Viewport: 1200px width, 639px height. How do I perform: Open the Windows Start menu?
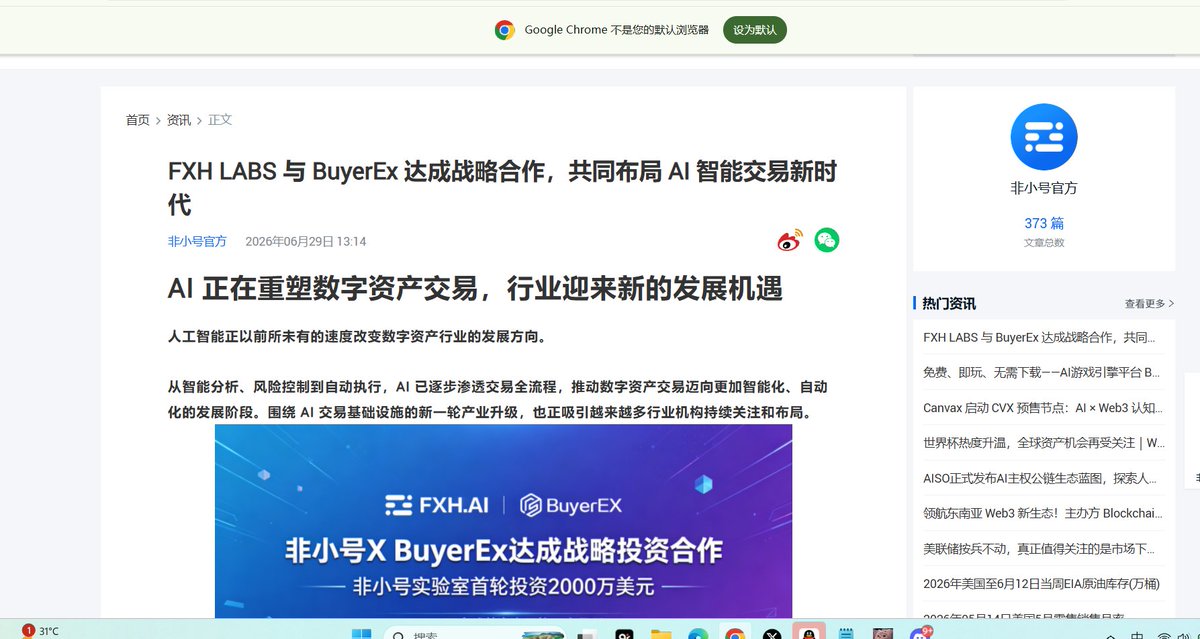coord(361,635)
